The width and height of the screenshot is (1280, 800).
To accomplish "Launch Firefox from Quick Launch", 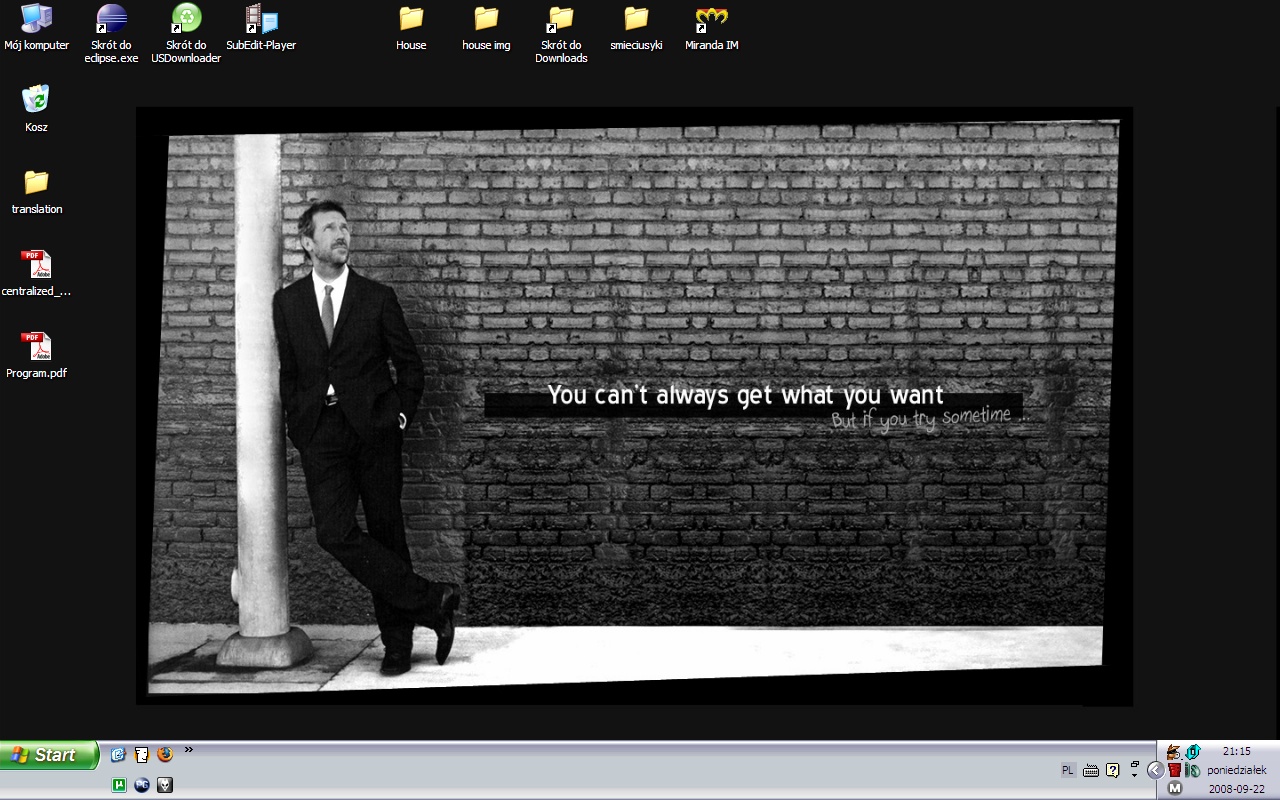I will tap(165, 755).
